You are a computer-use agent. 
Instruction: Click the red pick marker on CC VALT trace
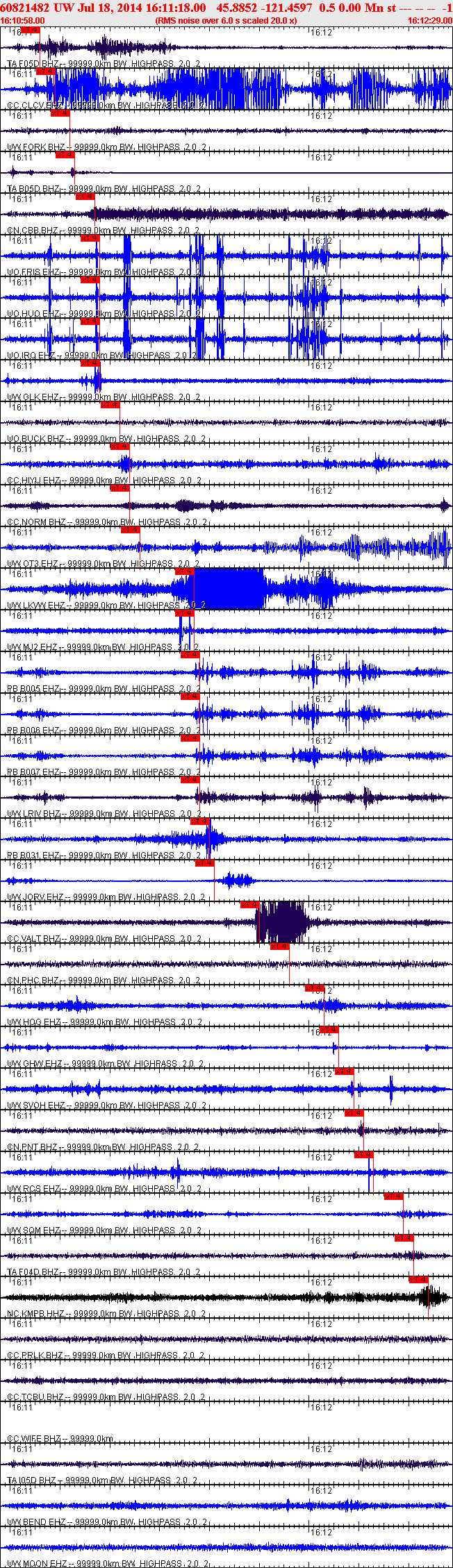point(250,905)
